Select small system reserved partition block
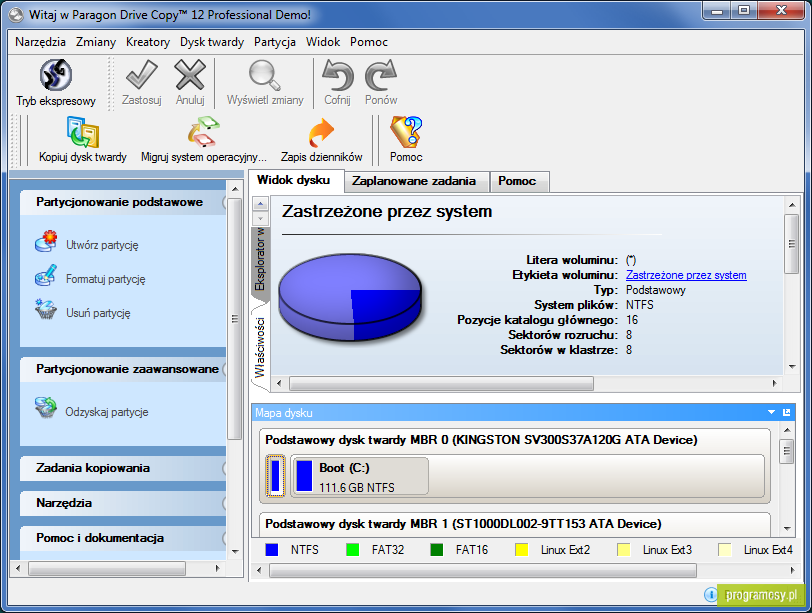The image size is (812, 613). [x=276, y=475]
